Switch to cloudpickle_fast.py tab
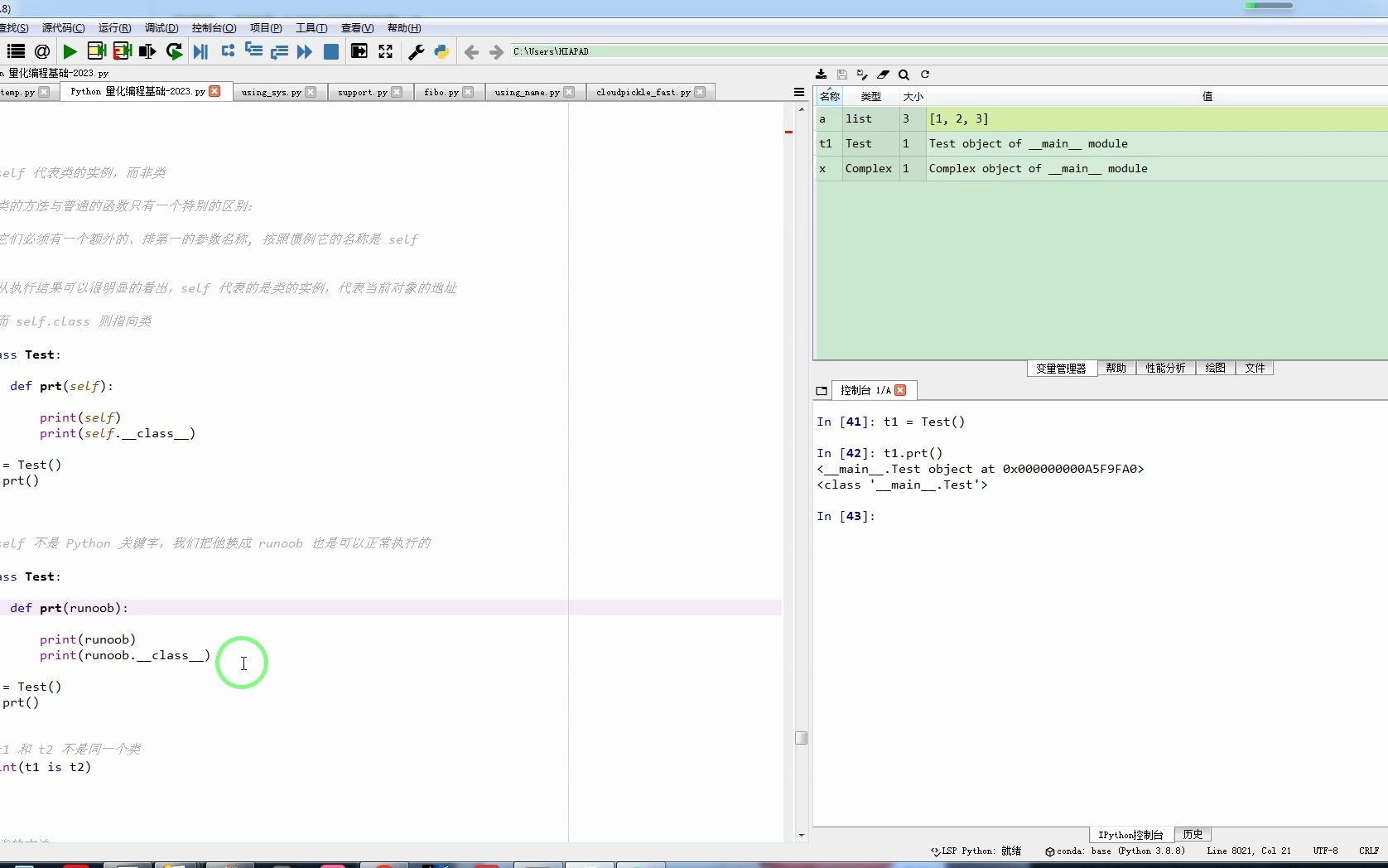1388x868 pixels. click(643, 93)
